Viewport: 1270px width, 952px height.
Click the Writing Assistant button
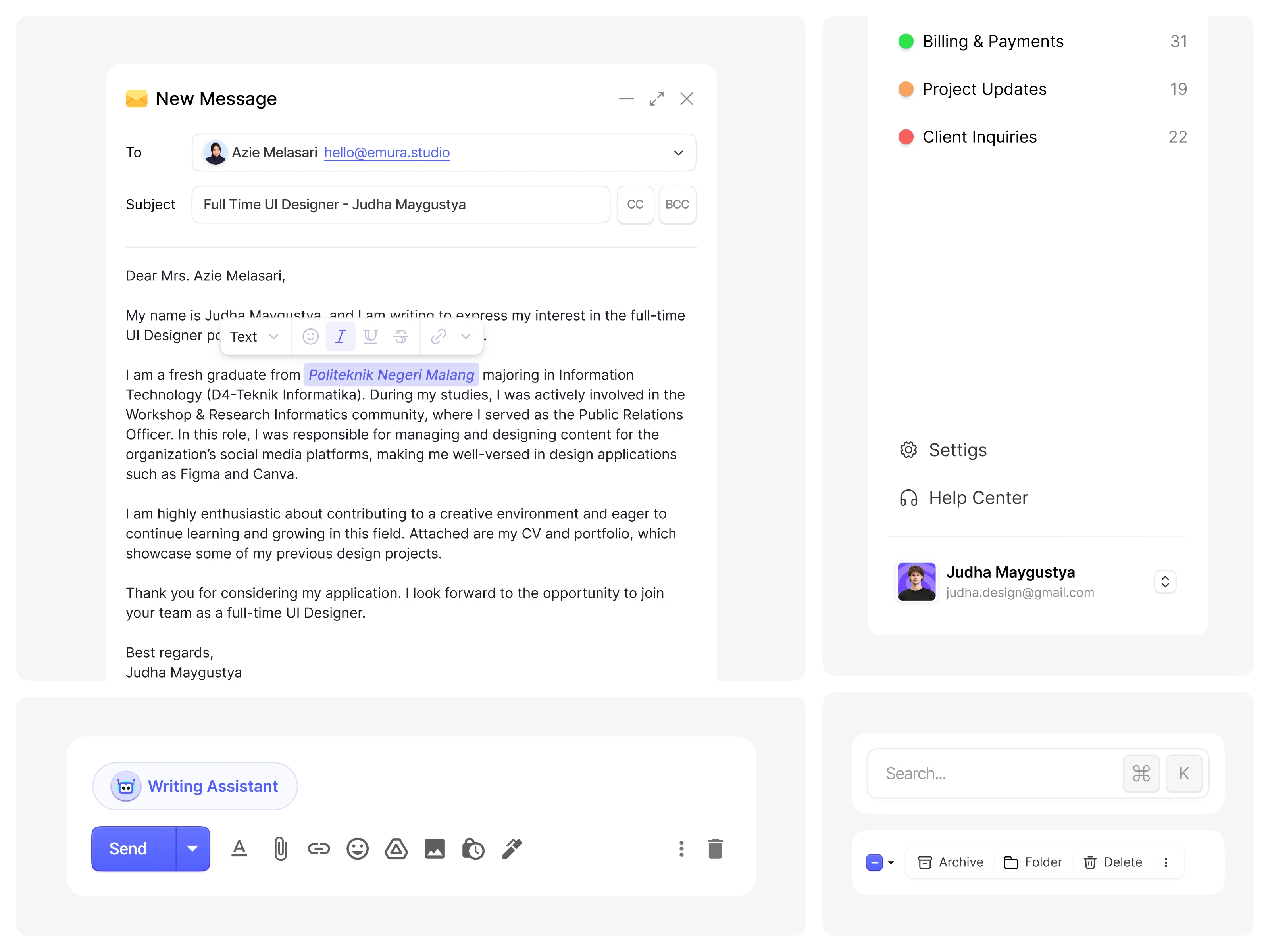[195, 786]
